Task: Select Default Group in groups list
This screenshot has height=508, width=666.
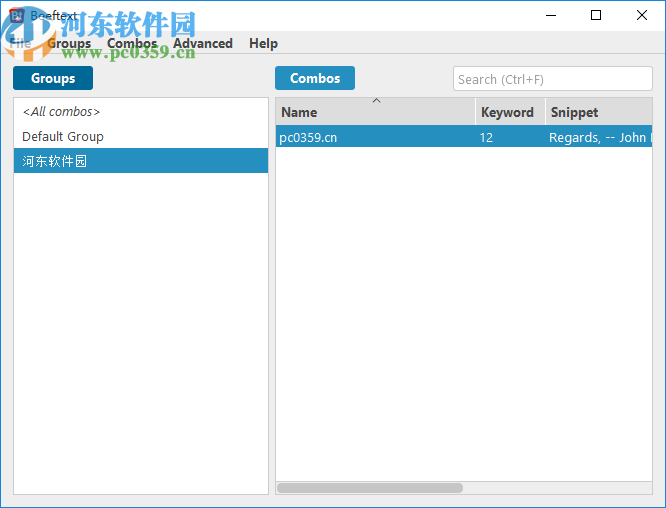Action: (141, 136)
